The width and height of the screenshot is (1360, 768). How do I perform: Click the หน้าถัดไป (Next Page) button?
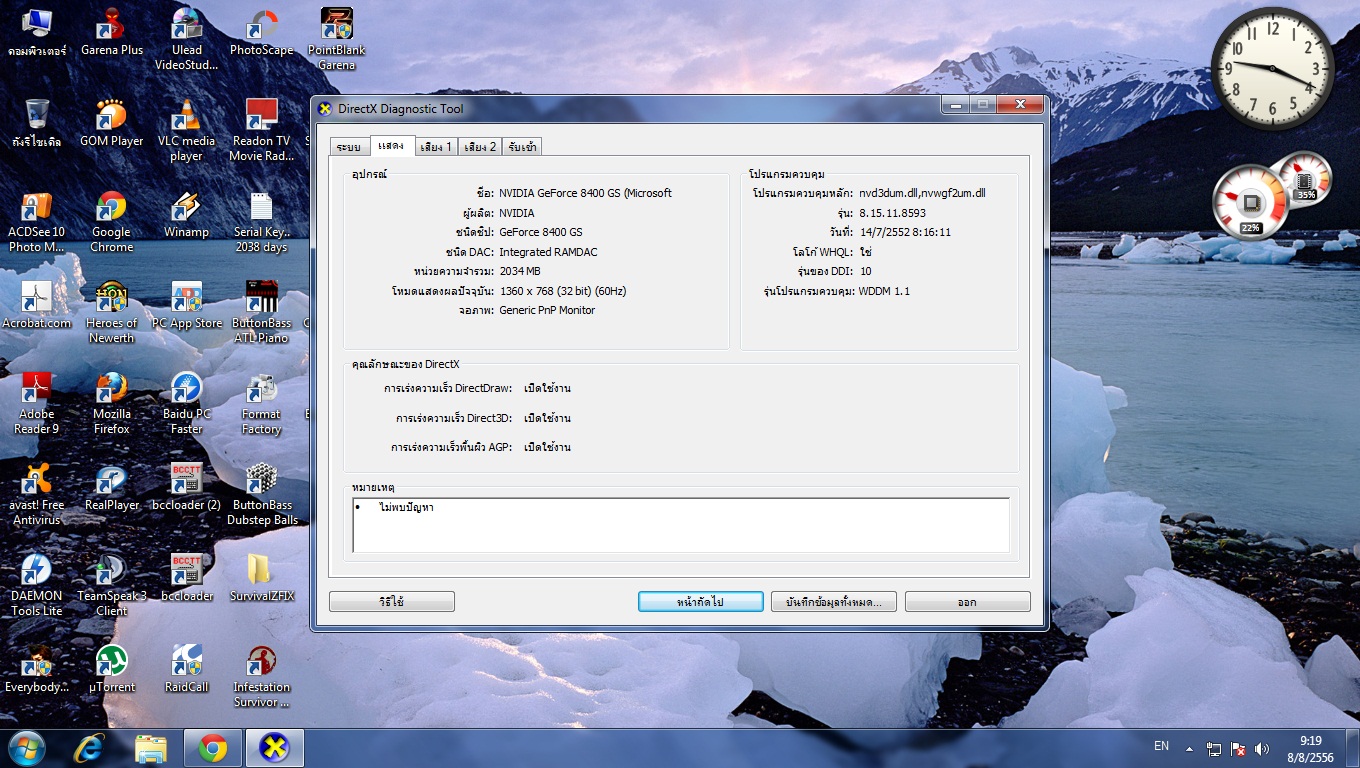701,602
